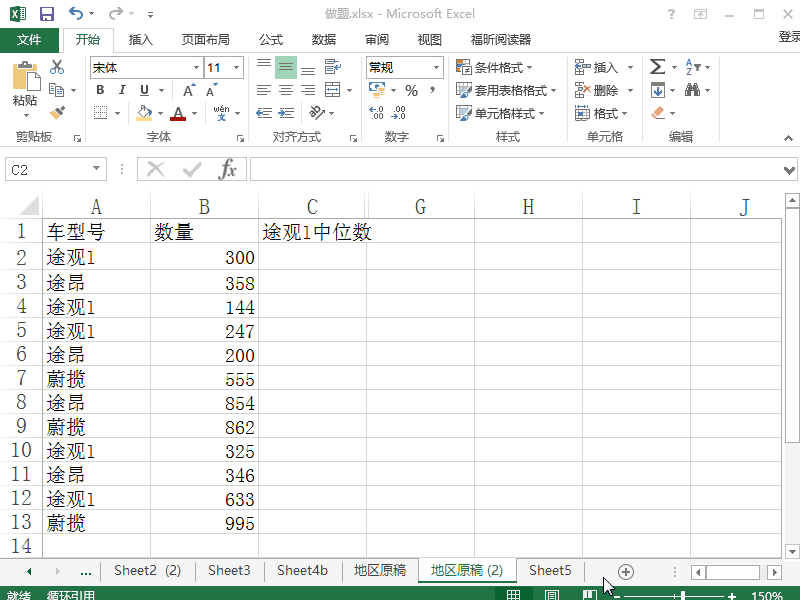
Task: Click the Redo arrow icon
Action: pyautogui.click(x=116, y=13)
